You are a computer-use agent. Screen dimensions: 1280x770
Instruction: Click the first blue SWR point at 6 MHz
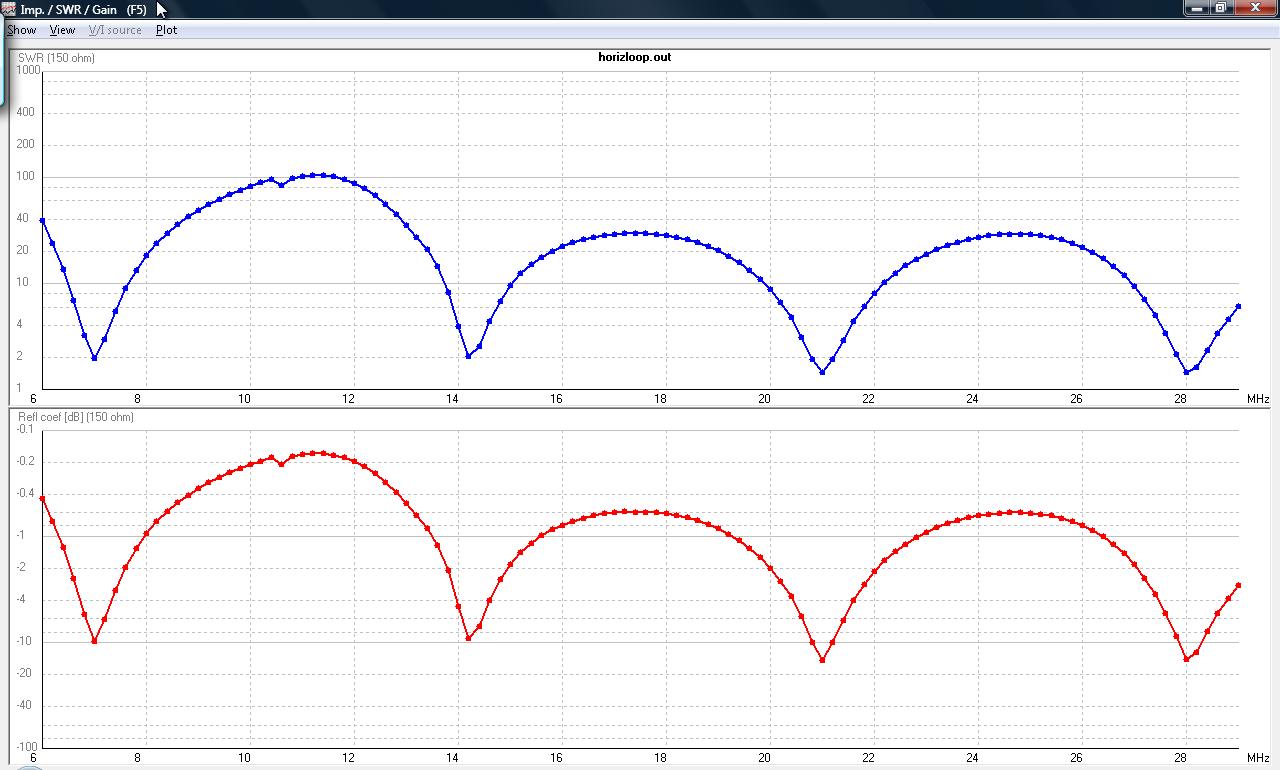pos(42,220)
